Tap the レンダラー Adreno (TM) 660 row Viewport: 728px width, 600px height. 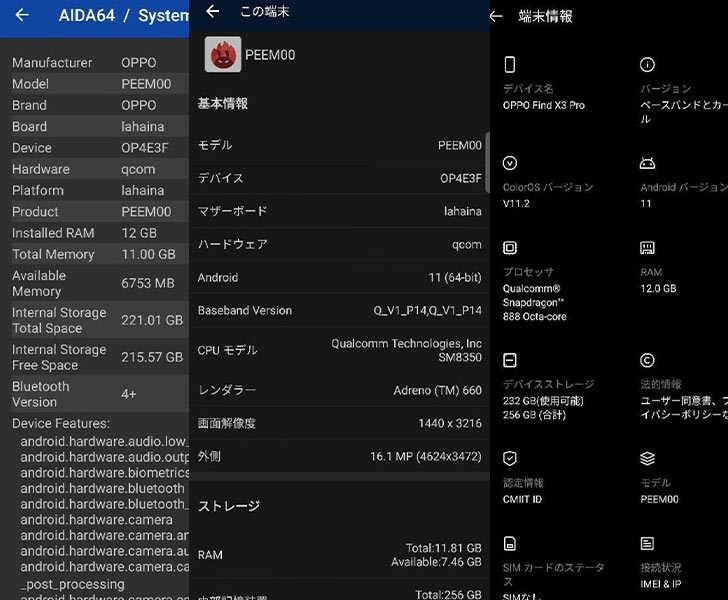pos(339,390)
